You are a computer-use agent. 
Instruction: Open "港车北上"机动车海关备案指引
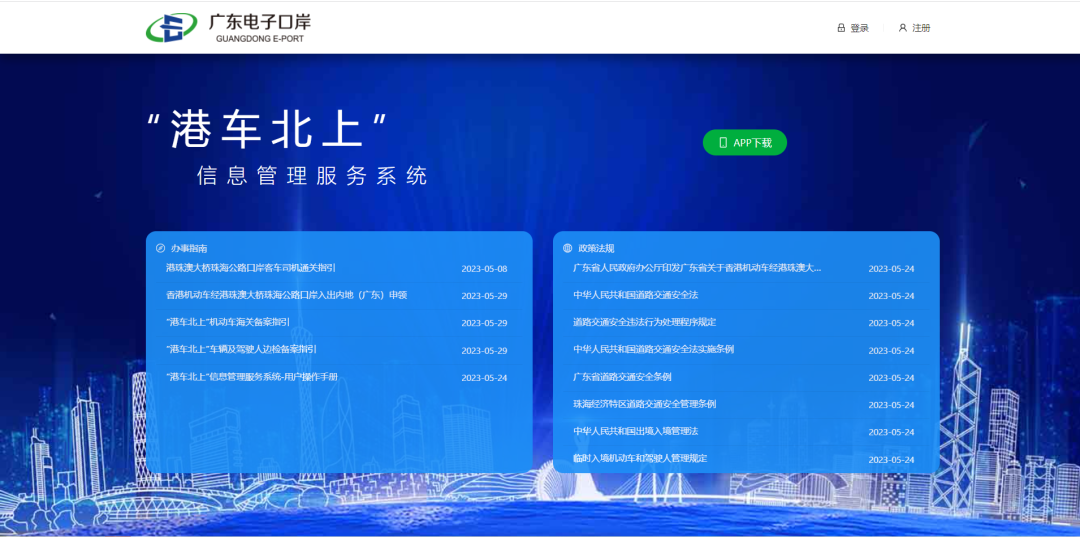pyautogui.click(x=228, y=322)
